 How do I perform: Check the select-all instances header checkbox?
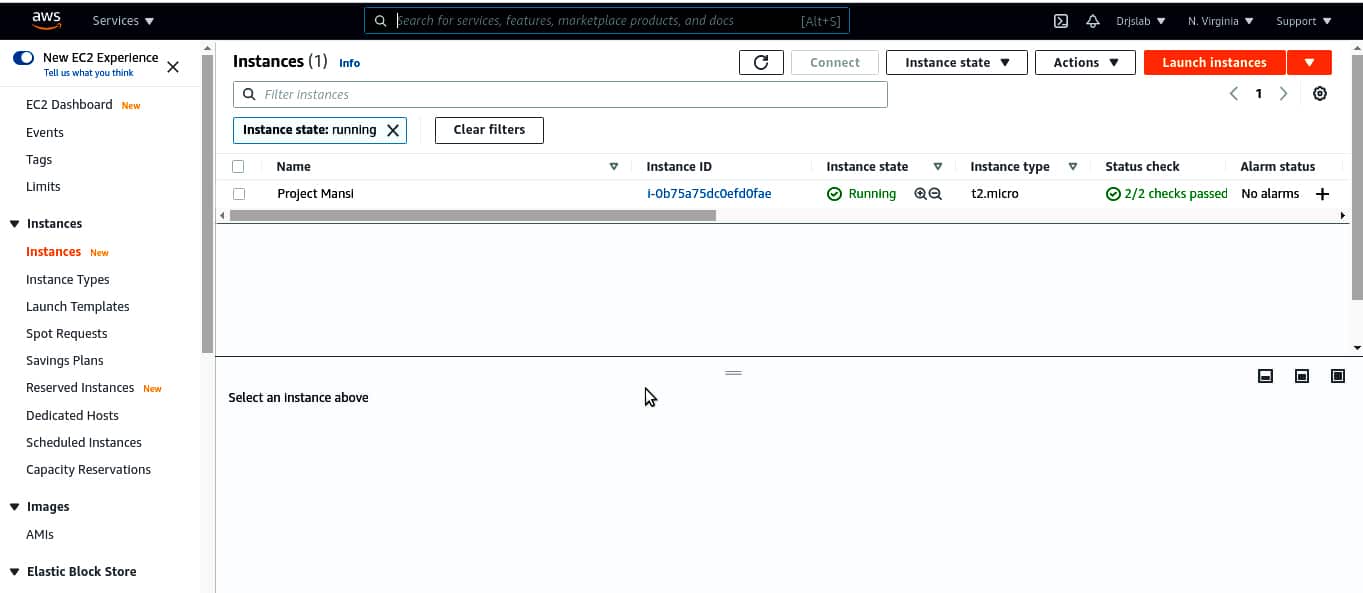click(238, 167)
